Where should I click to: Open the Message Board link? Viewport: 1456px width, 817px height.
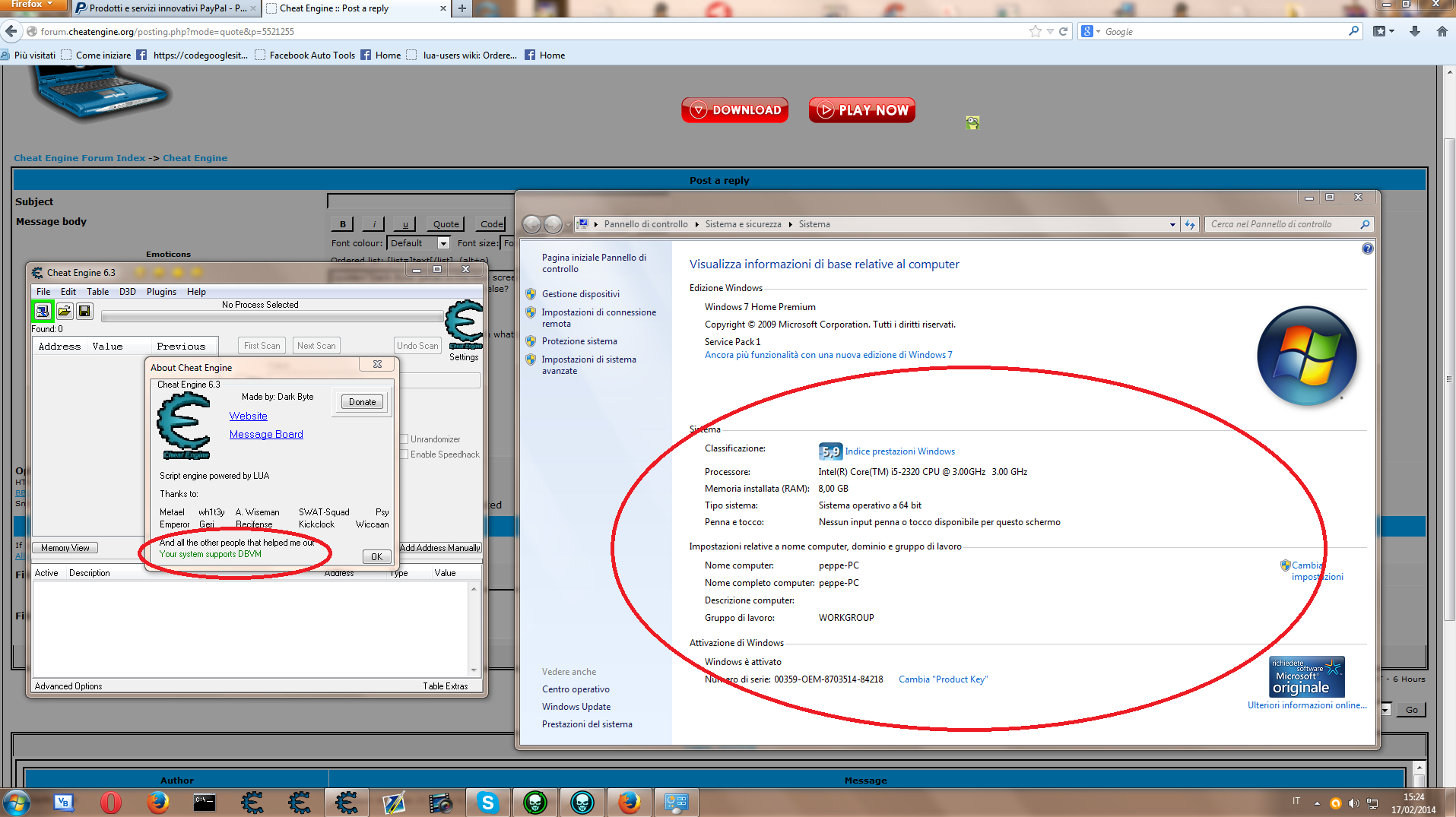[x=266, y=435]
